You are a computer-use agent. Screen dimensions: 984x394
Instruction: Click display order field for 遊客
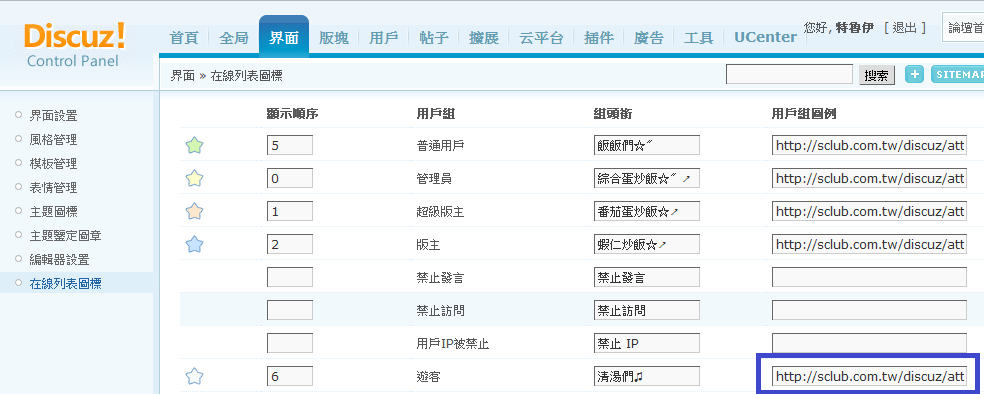click(289, 376)
